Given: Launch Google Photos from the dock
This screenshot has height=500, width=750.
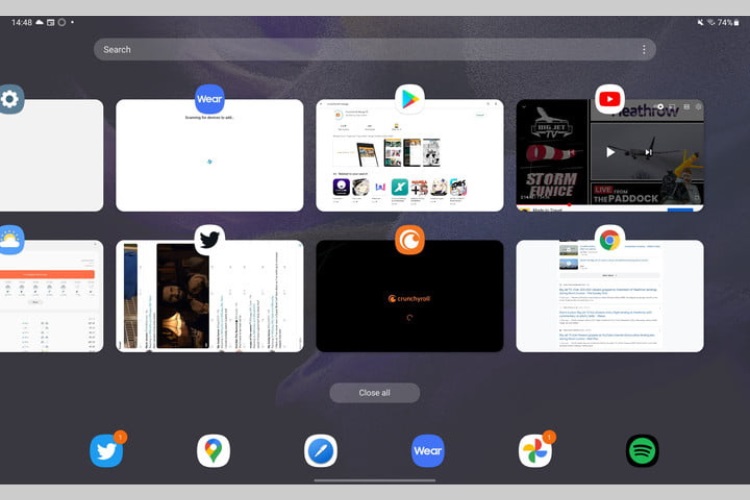Looking at the screenshot, I should tap(535, 451).
